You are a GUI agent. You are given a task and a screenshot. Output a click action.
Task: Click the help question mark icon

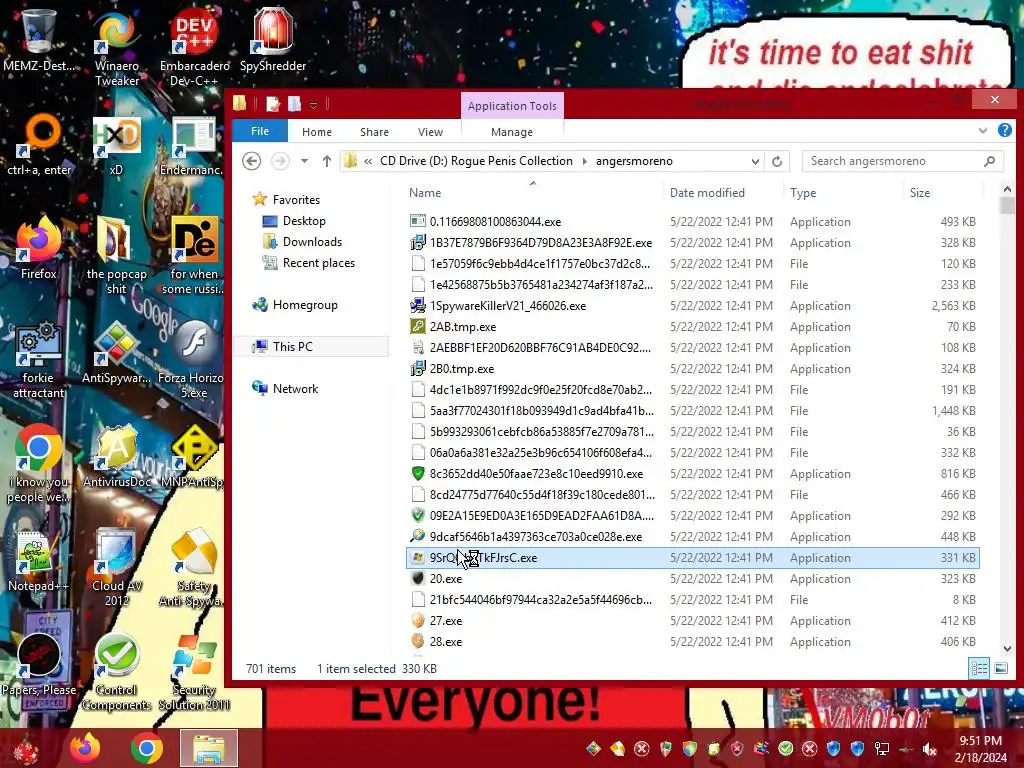[x=1004, y=131]
